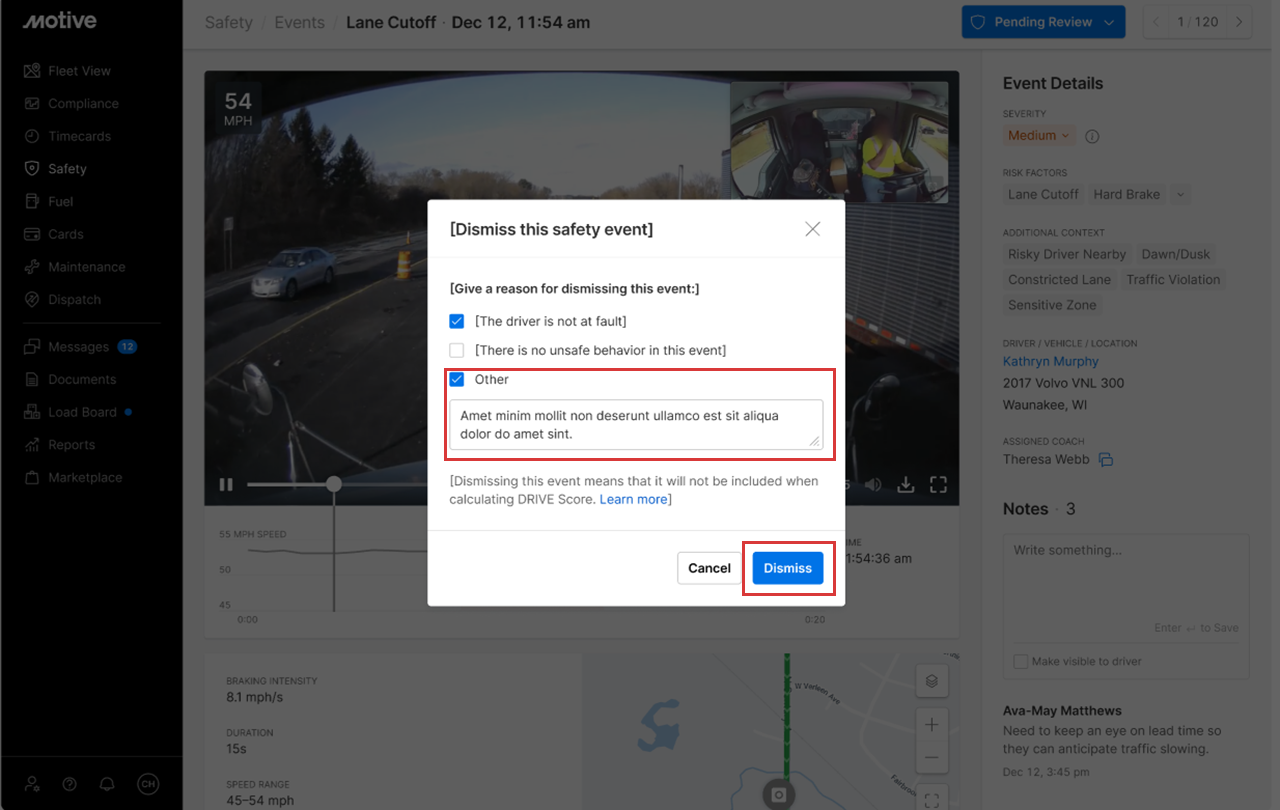Open the Learn more link
This screenshot has width=1280, height=810.
[633, 499]
